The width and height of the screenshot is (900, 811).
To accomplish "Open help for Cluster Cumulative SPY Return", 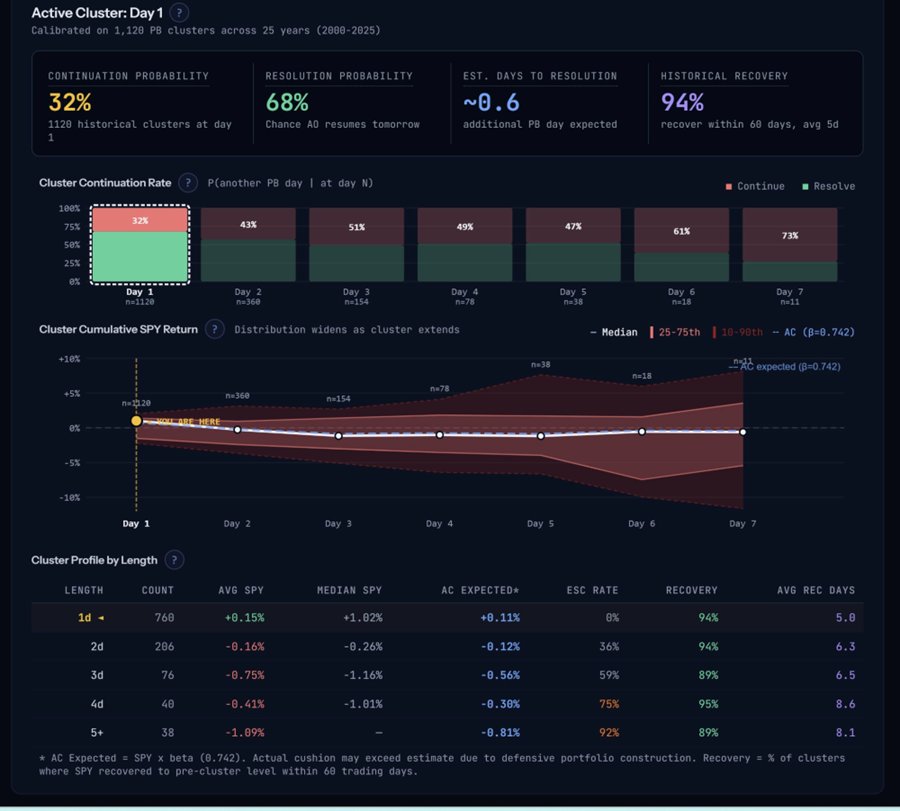I will [x=215, y=330].
